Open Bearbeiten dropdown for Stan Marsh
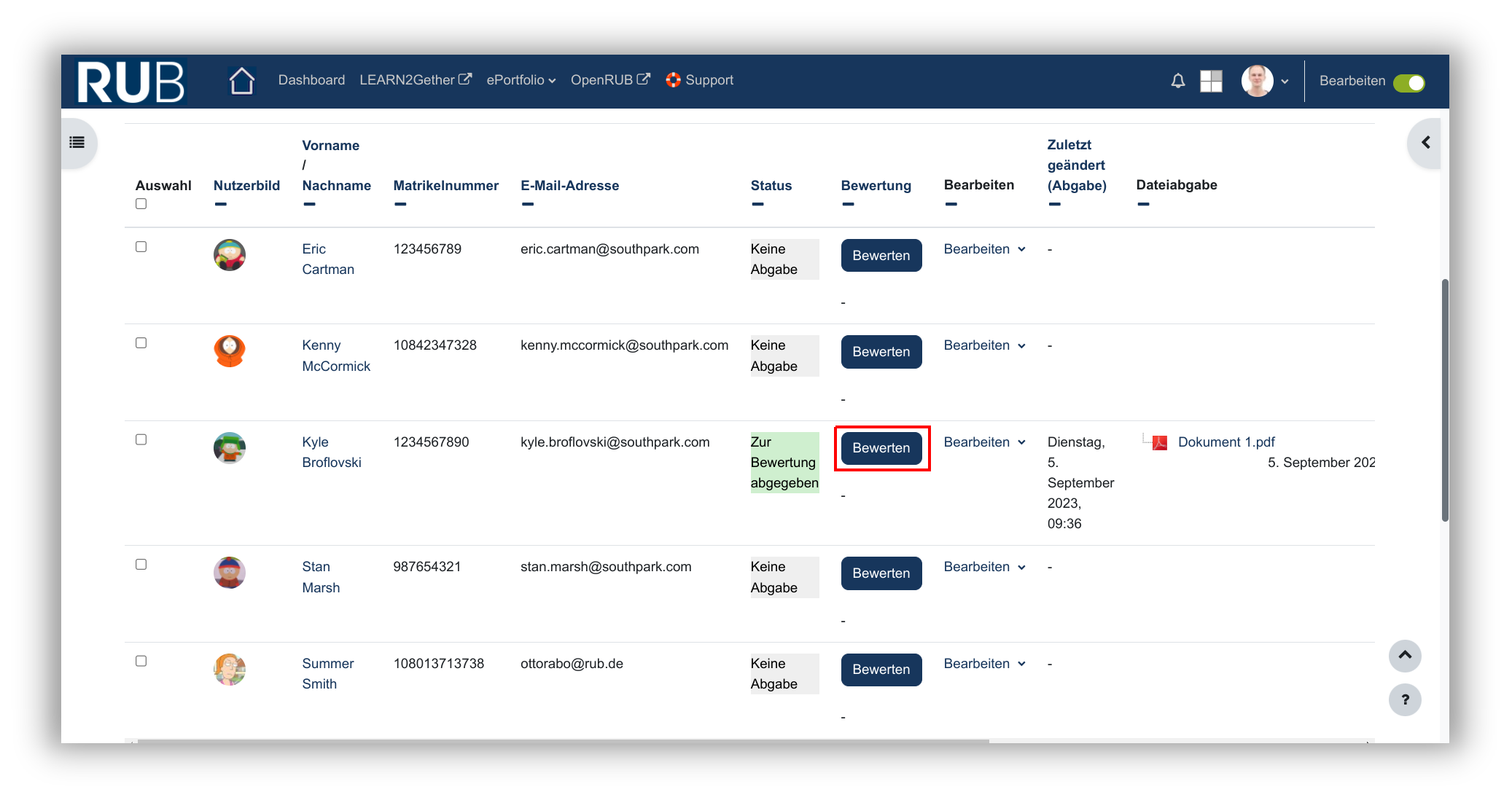 click(x=984, y=567)
